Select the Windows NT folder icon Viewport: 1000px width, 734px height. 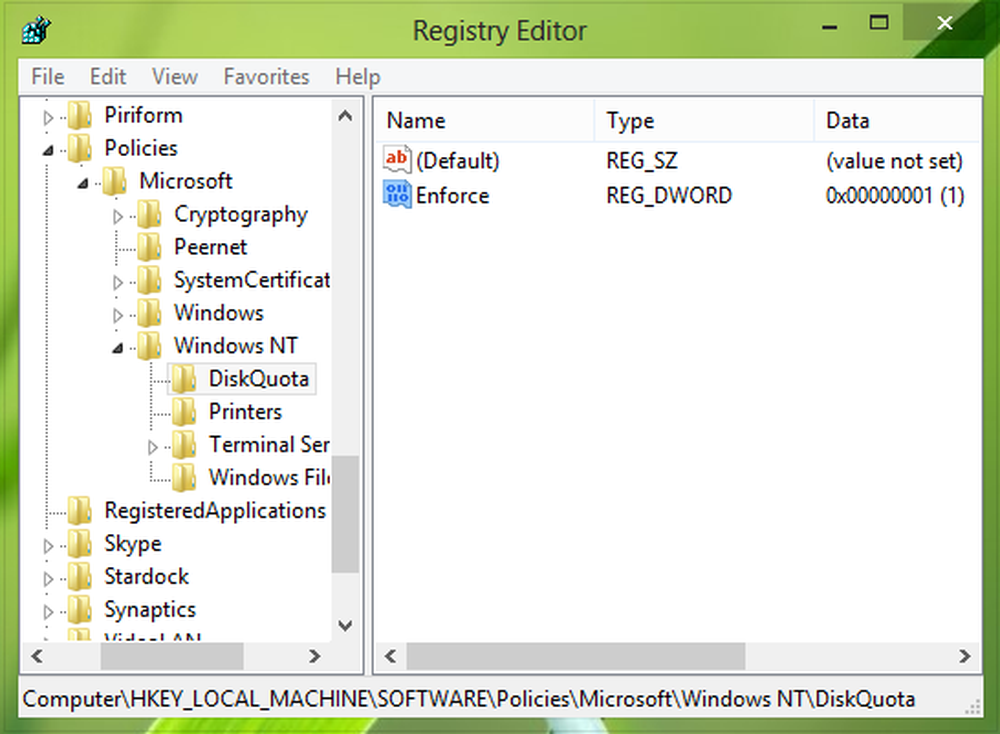coord(150,346)
